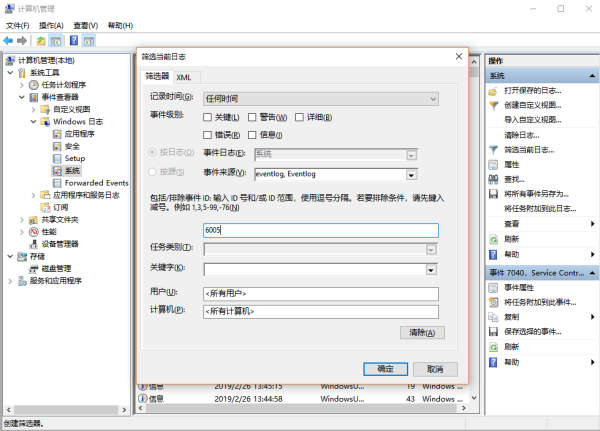Click the blue Help toolbar icon
The width and height of the screenshot is (600, 431).
[x=74, y=40]
